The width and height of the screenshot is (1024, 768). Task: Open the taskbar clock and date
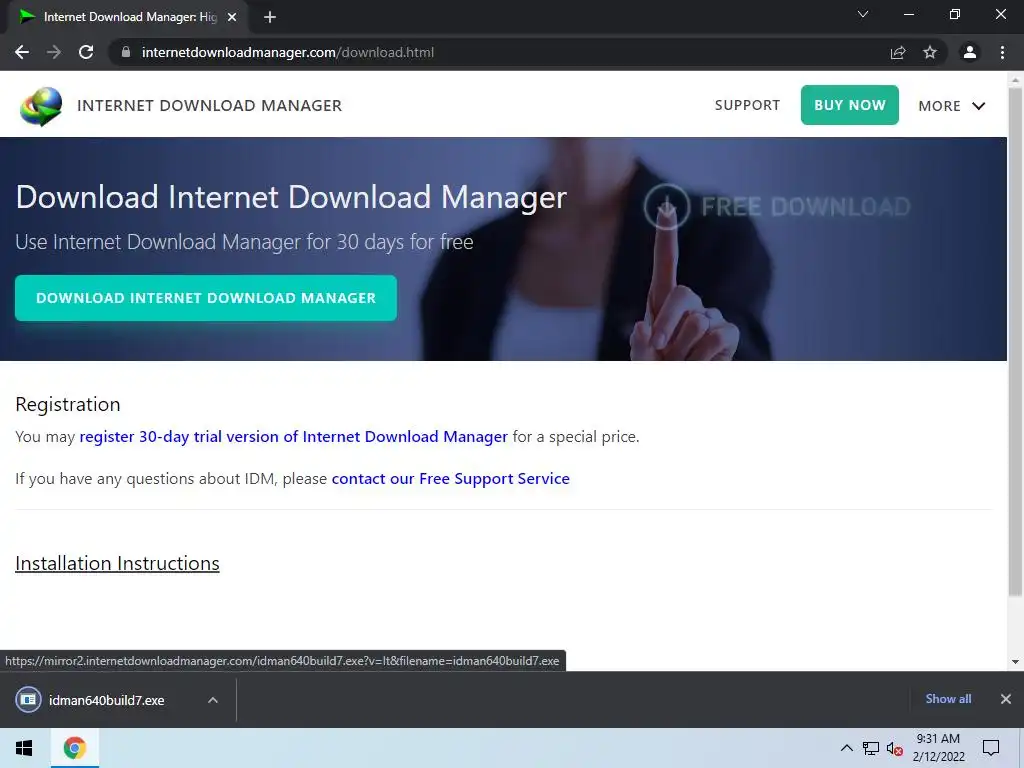pos(938,748)
